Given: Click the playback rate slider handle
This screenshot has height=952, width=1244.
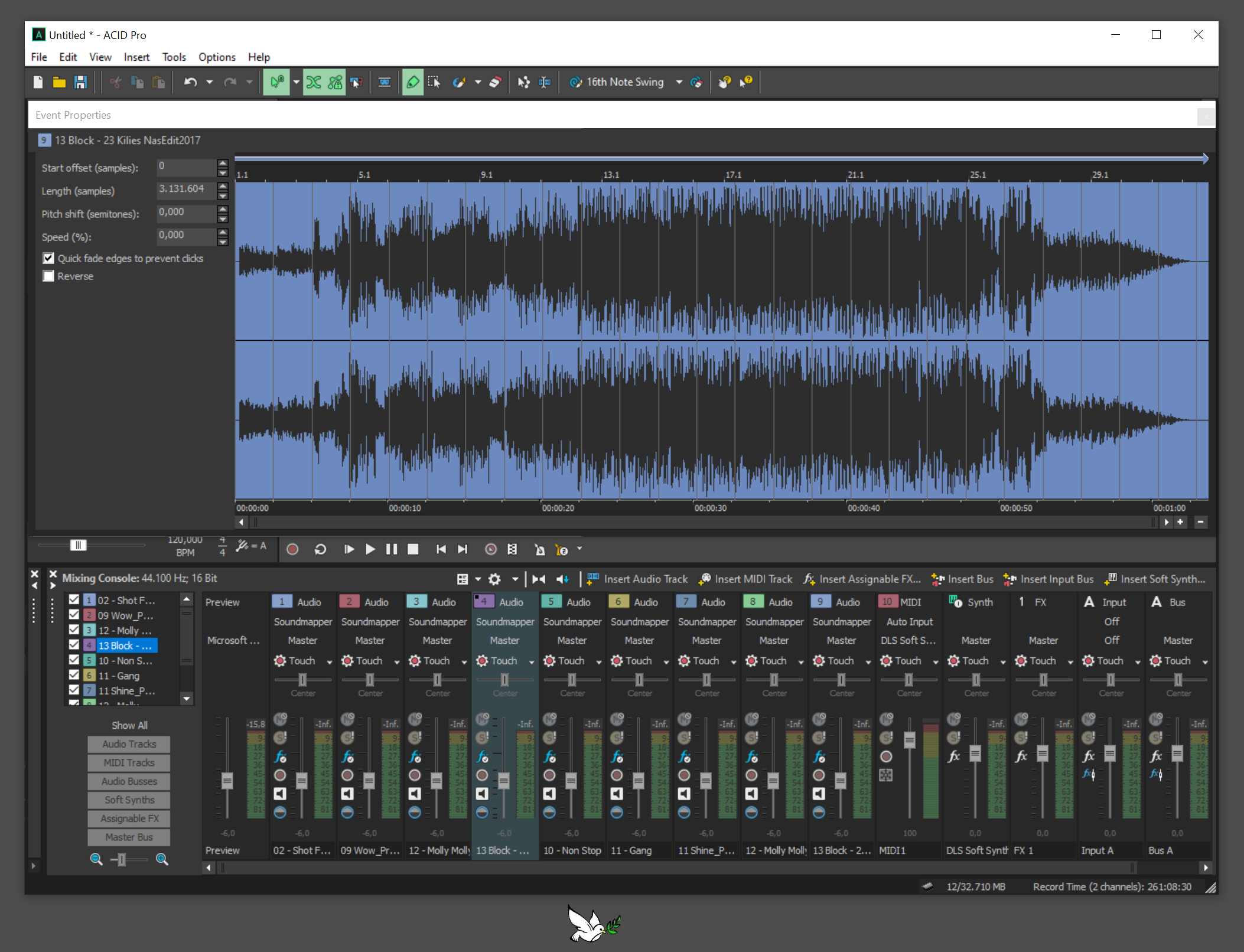Looking at the screenshot, I should point(79,545).
